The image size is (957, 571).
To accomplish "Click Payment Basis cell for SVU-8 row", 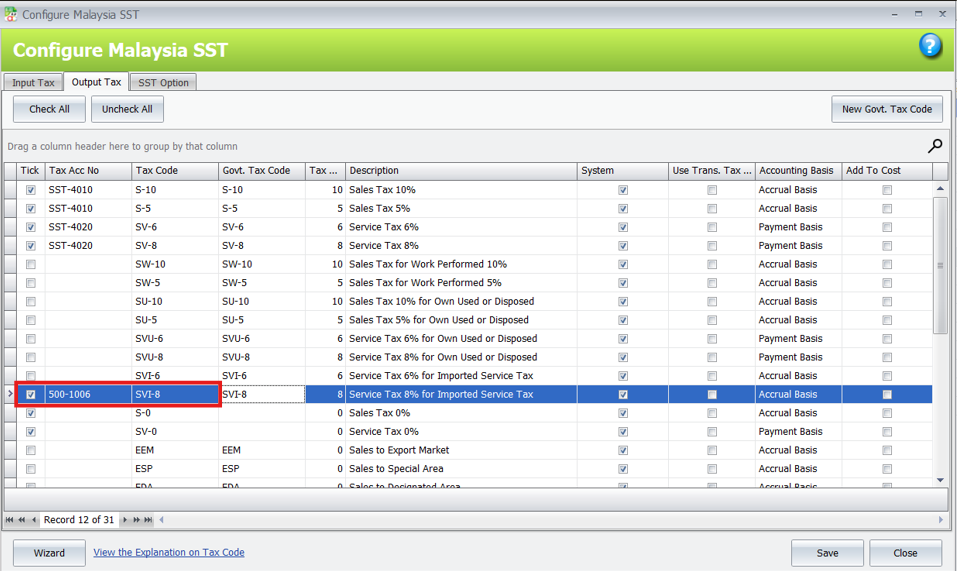I will point(798,357).
